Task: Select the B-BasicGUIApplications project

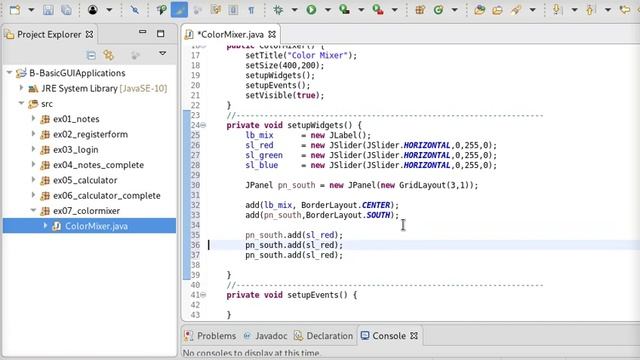Action: click(x=77, y=73)
